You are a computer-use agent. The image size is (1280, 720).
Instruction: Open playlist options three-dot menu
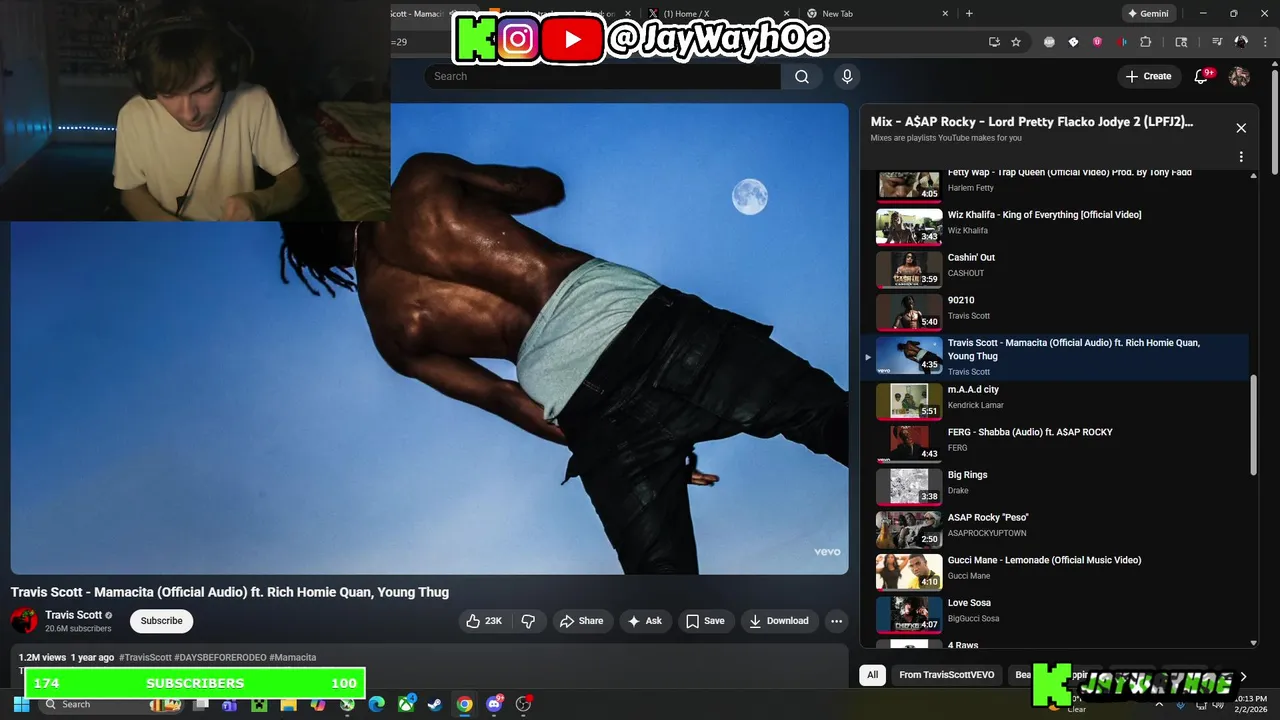(x=1241, y=157)
